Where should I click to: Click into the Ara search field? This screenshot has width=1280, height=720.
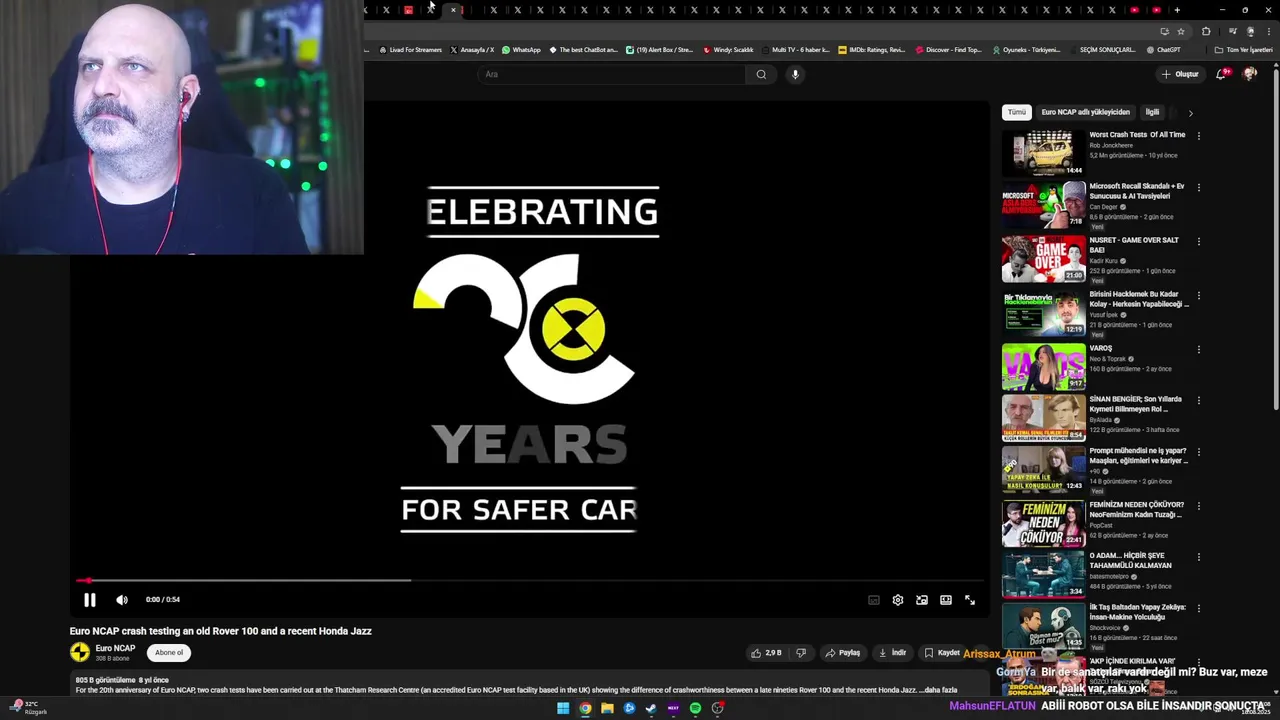(x=612, y=74)
